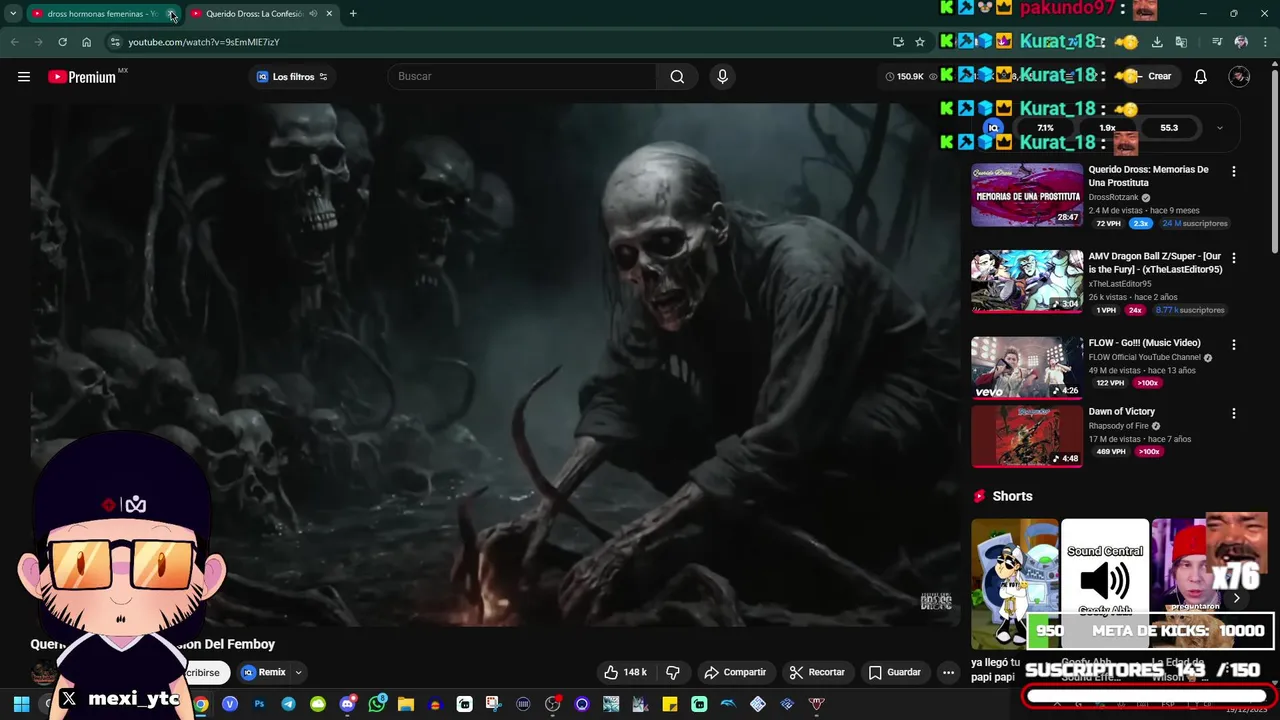This screenshot has width=1280, height=720.
Task: Bookmark this page with star icon
Action: pos(920,42)
